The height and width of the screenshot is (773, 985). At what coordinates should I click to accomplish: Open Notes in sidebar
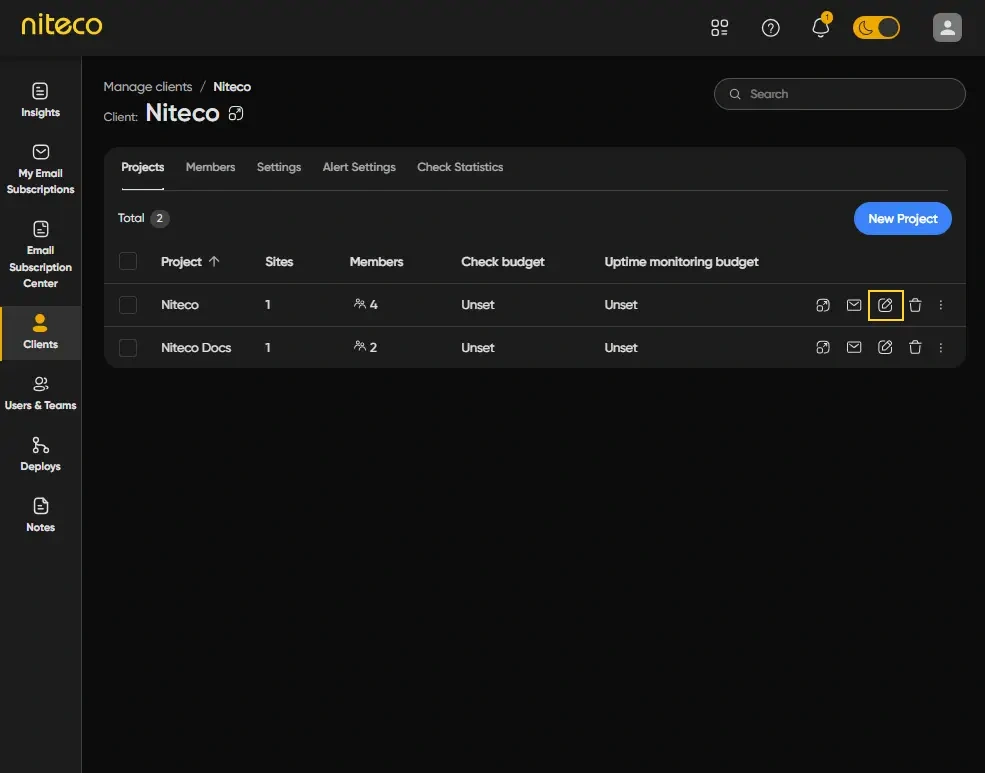click(40, 515)
